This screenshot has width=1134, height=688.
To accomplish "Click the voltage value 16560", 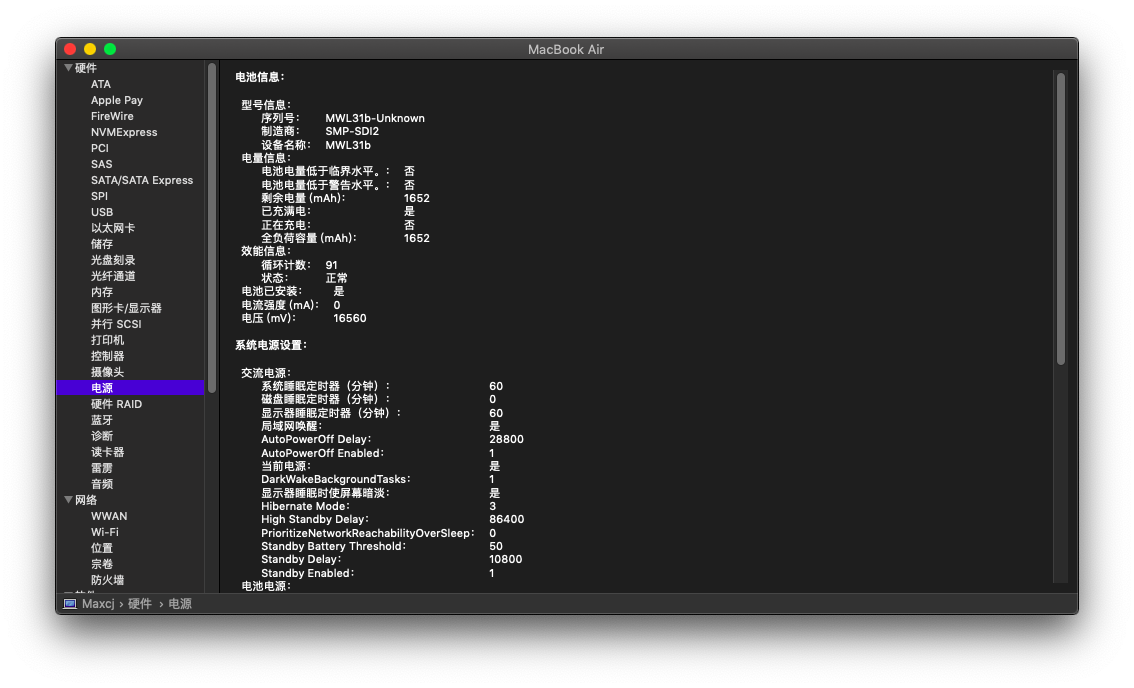I will [349, 318].
